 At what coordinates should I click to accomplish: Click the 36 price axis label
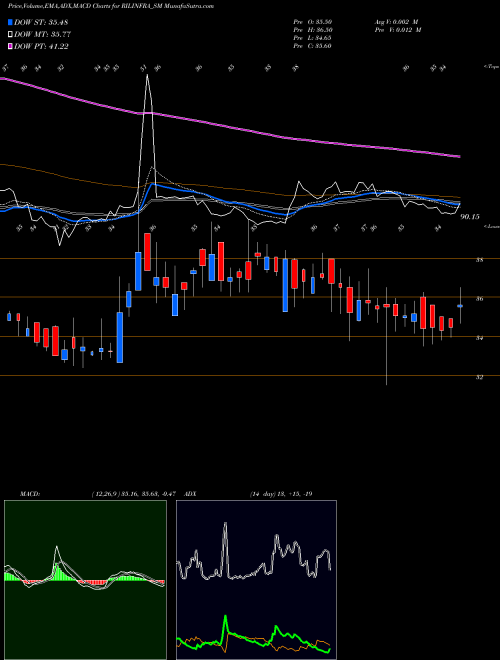pyautogui.click(x=479, y=299)
